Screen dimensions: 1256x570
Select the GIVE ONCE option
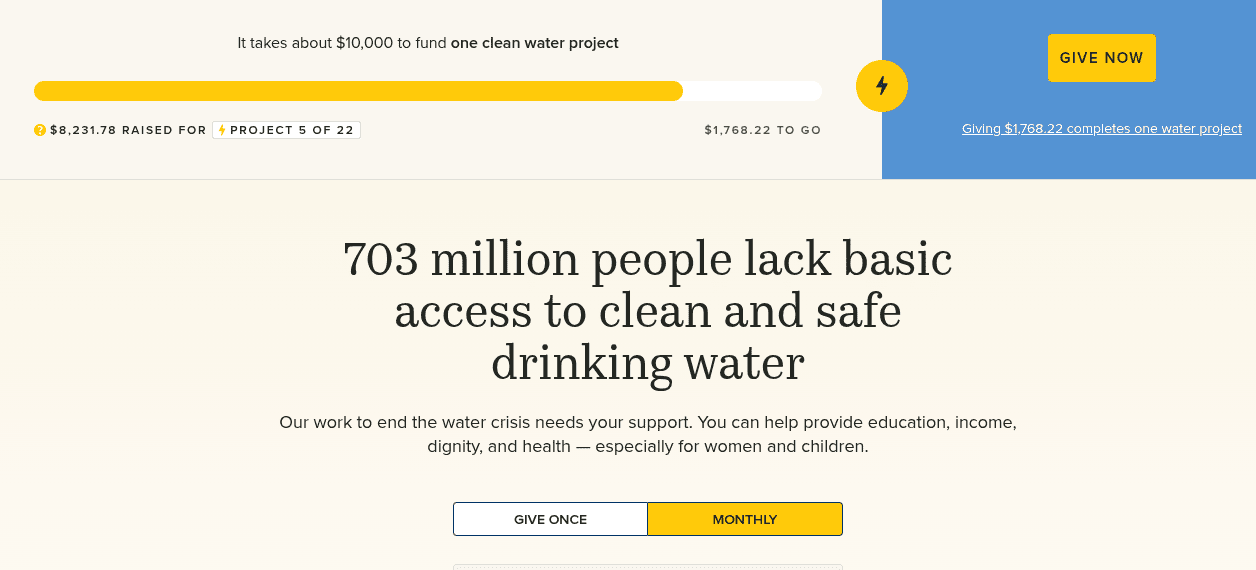(550, 520)
